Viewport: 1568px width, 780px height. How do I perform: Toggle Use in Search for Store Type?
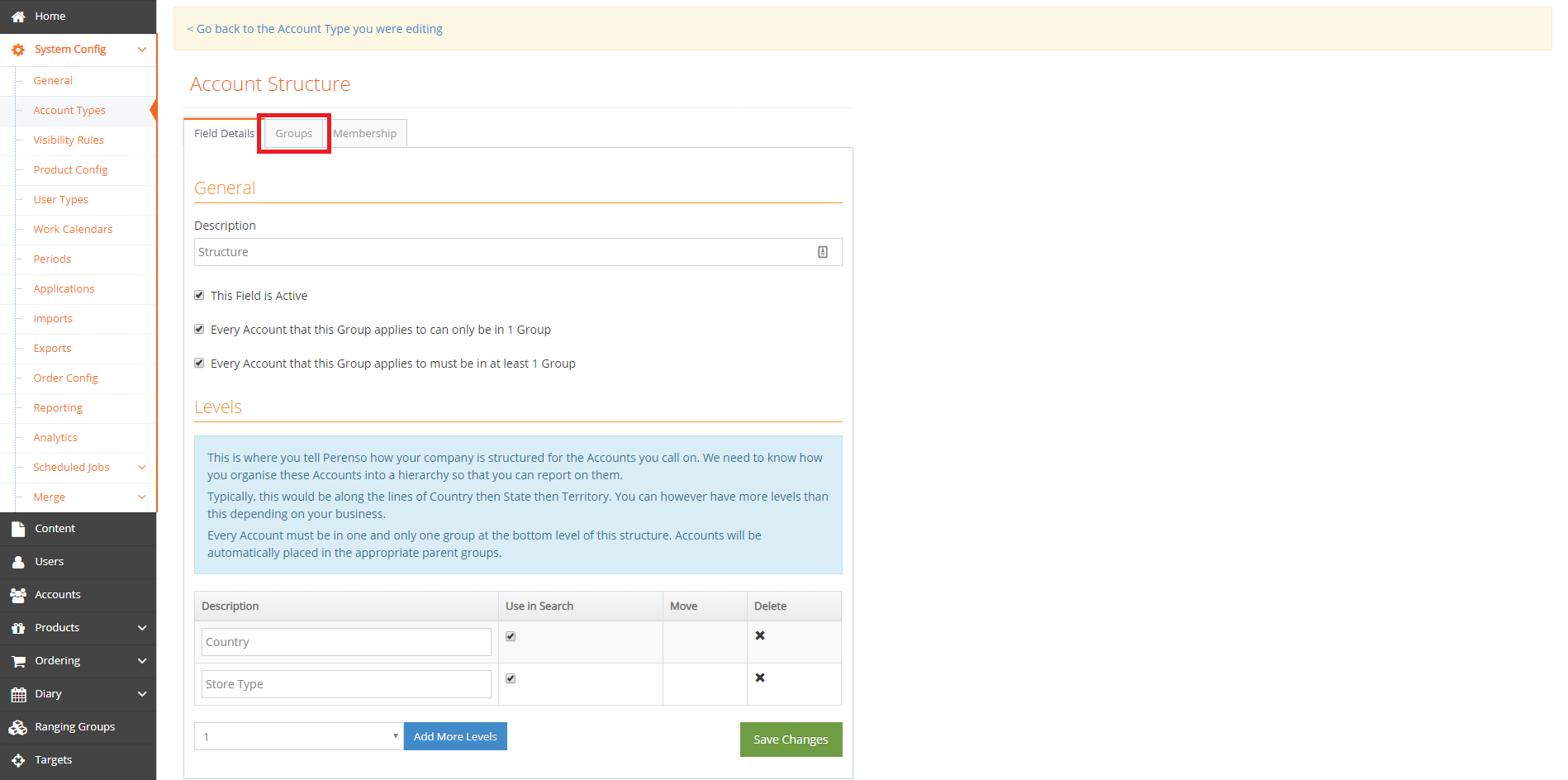click(511, 678)
